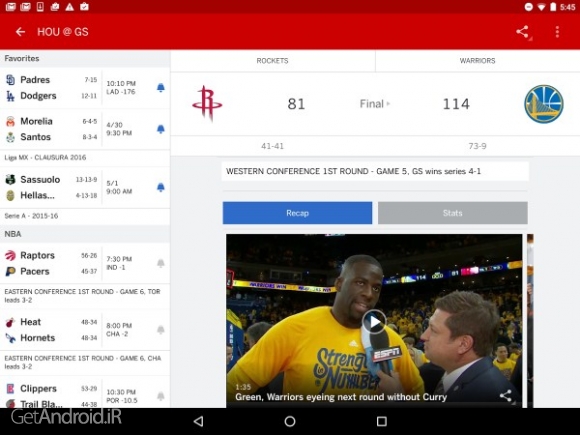Click the Warriors score 114
The height and width of the screenshot is (435, 580).
[456, 104]
